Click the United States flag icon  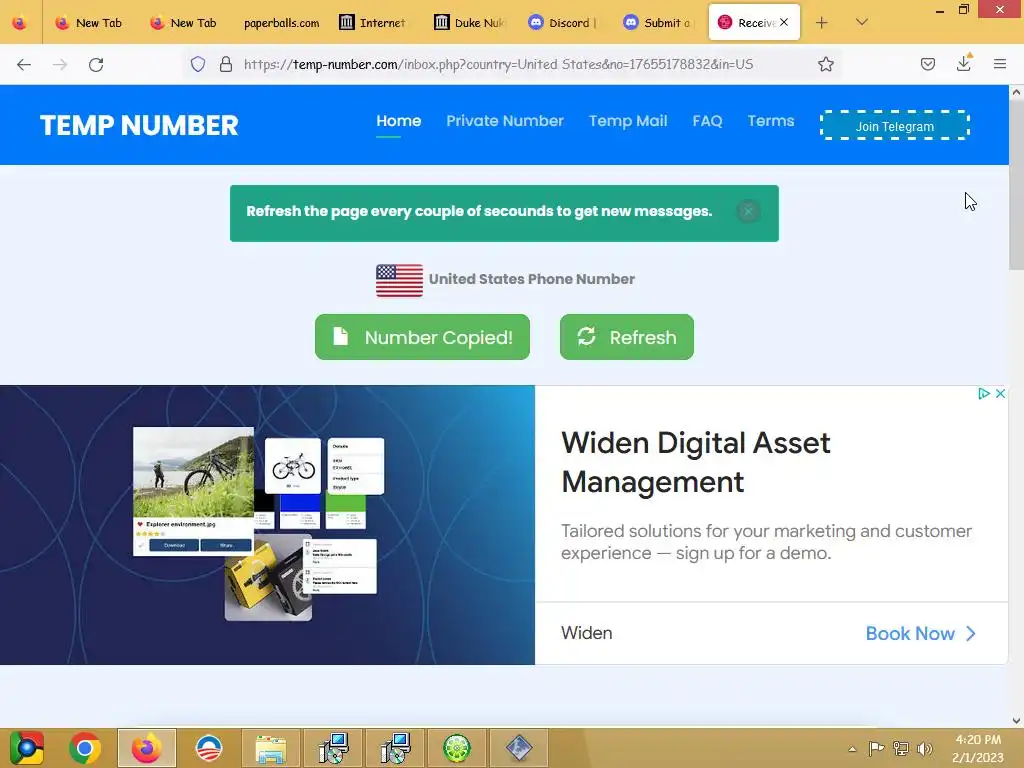(399, 280)
